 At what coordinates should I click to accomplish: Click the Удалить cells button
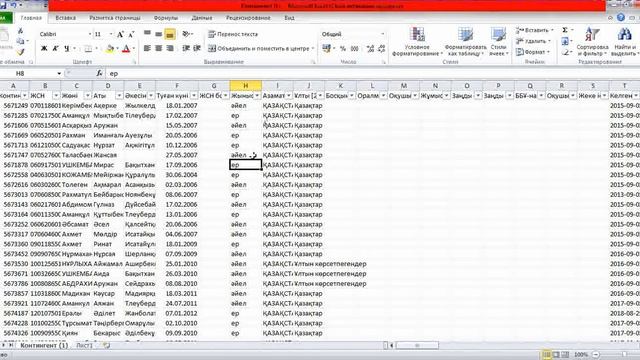click(533, 41)
